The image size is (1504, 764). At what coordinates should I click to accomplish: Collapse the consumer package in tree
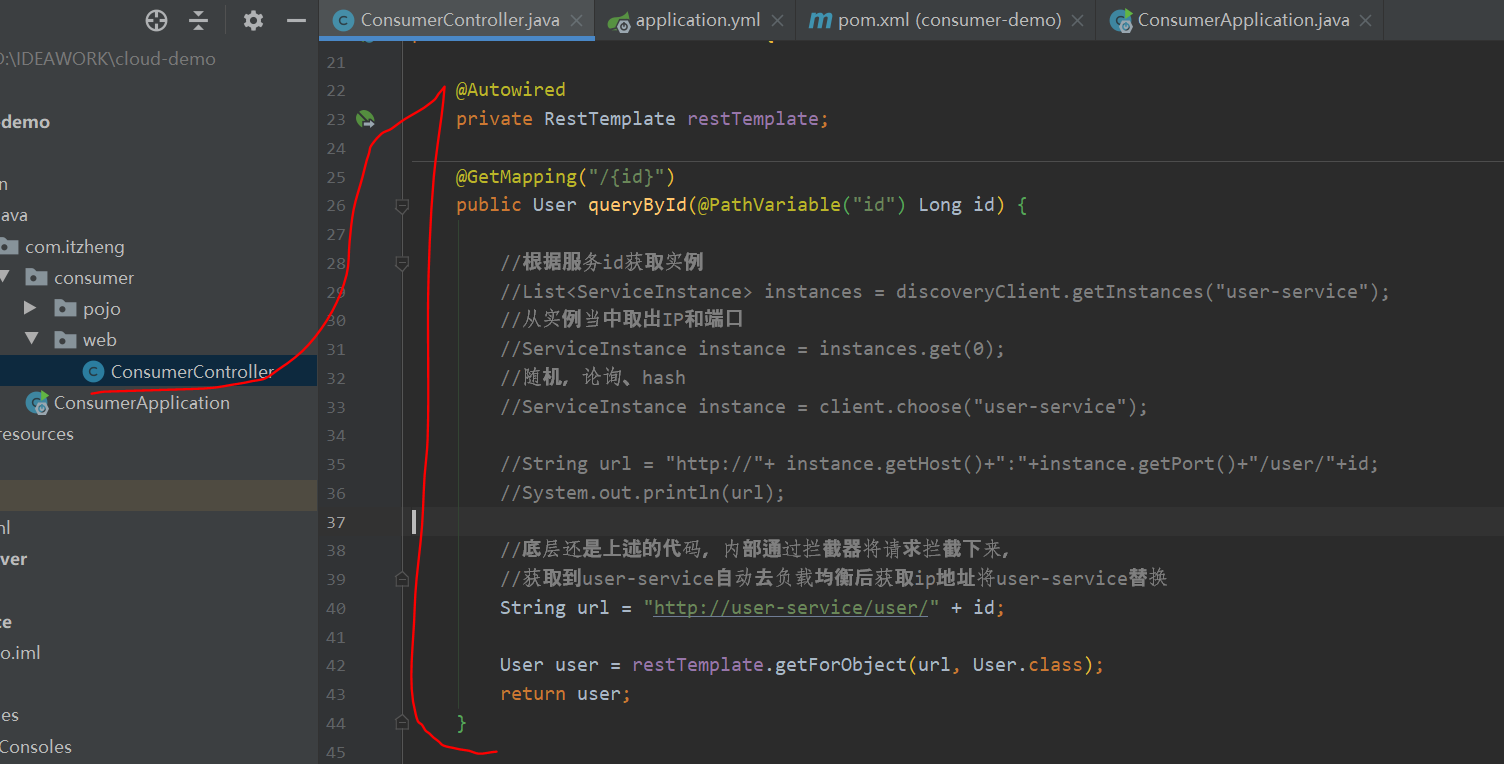click(x=6, y=277)
